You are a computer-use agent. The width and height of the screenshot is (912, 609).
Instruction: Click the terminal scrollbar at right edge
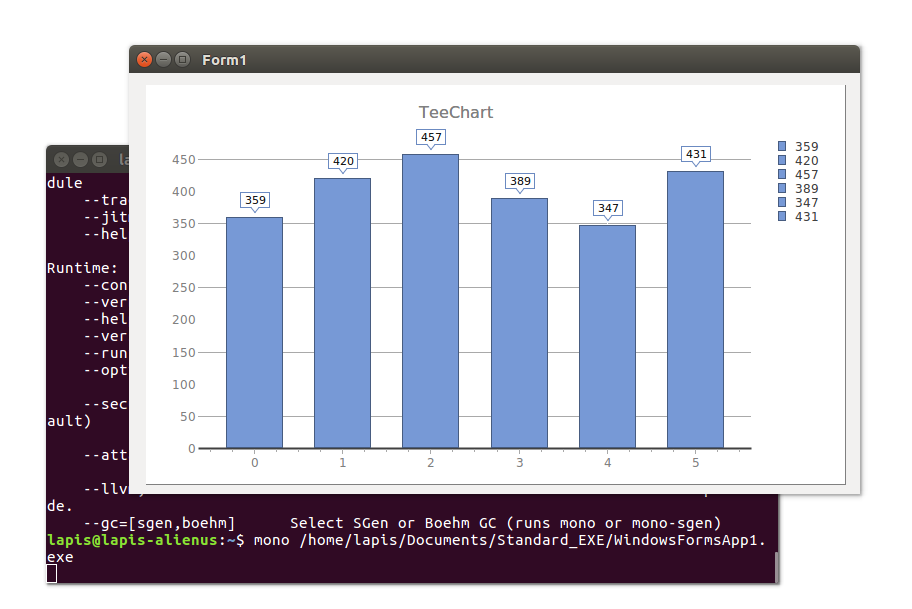tap(776, 567)
